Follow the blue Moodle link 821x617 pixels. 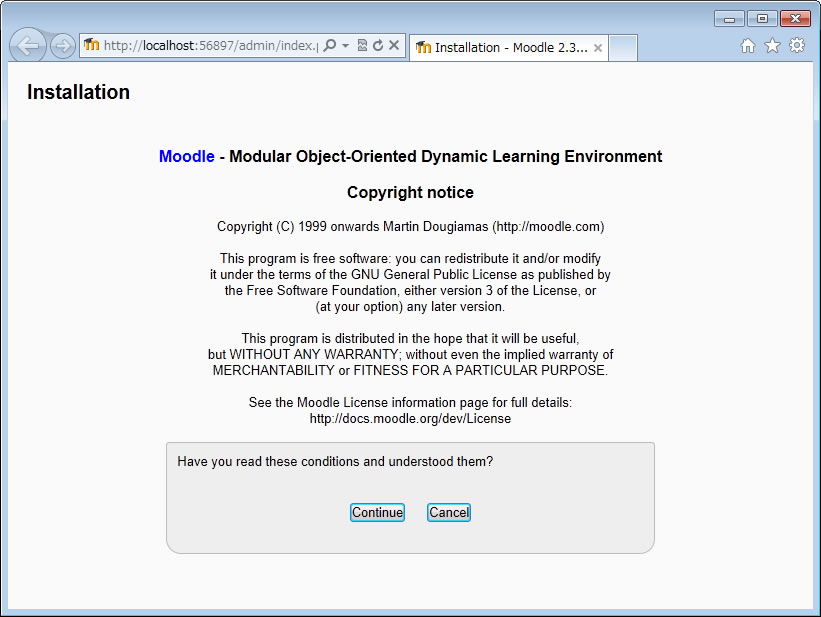186,157
